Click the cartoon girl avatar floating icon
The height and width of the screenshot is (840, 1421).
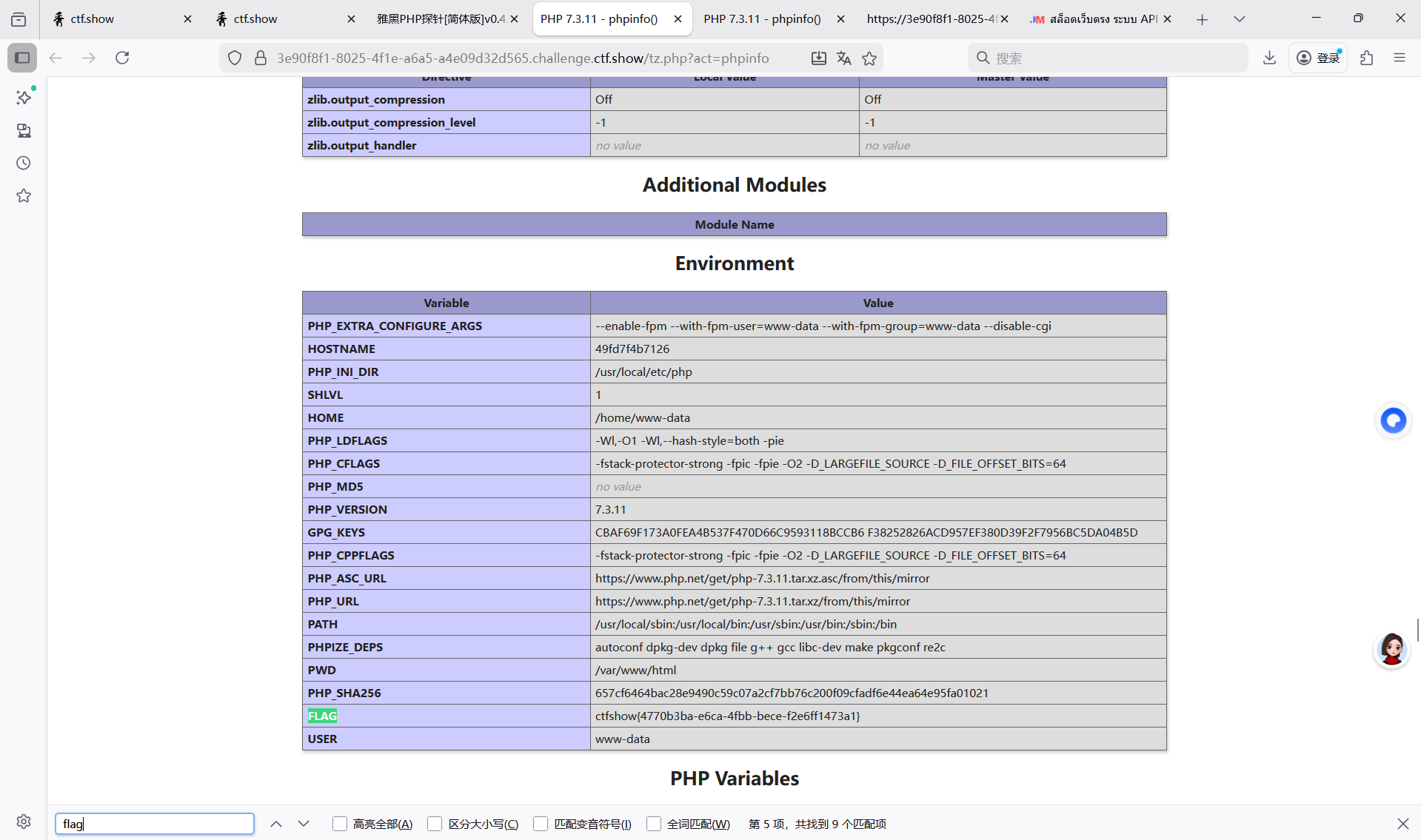click(x=1391, y=650)
